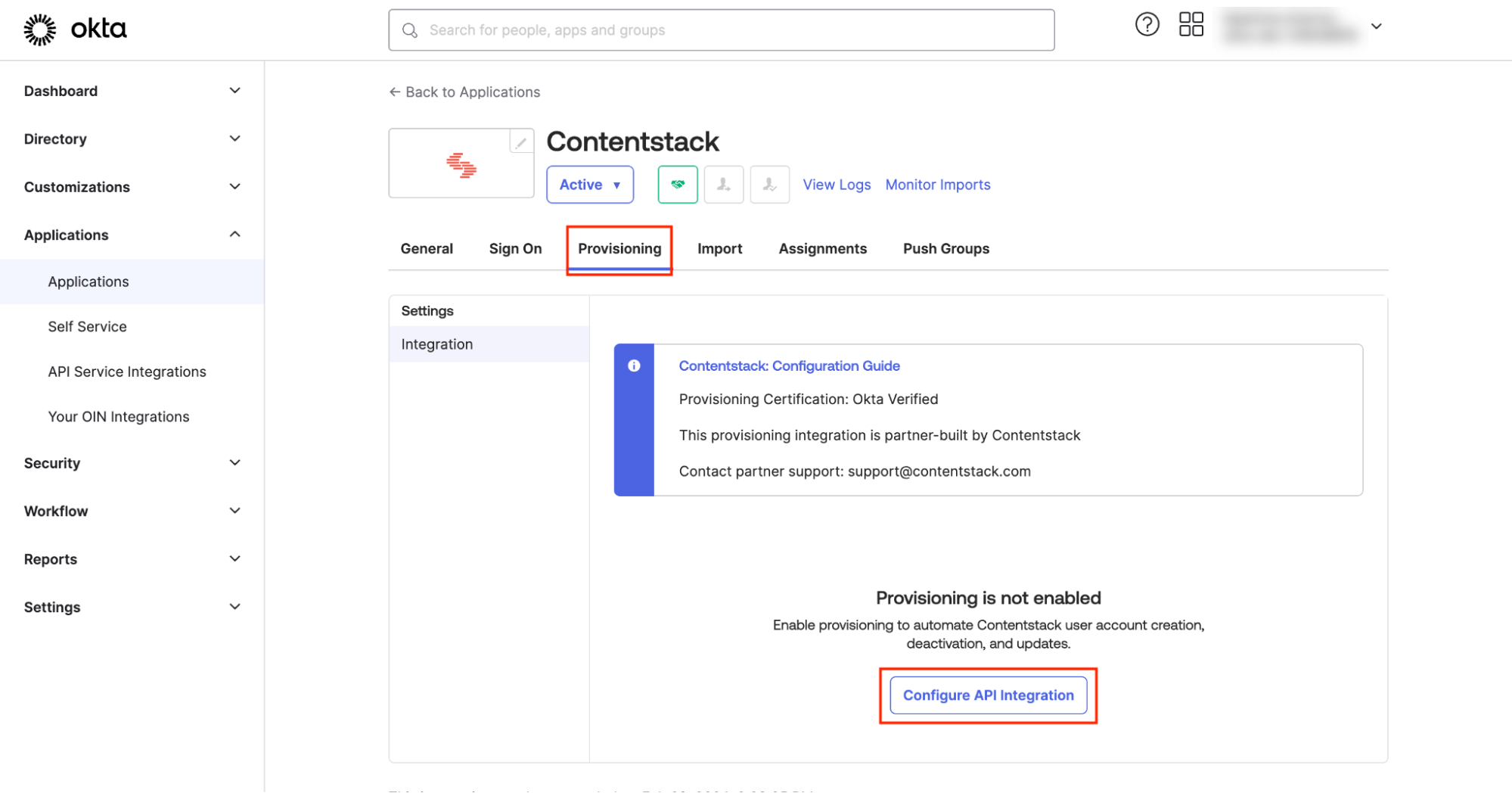Click the second user push icon button
This screenshot has width=1512, height=793.
[769, 185]
